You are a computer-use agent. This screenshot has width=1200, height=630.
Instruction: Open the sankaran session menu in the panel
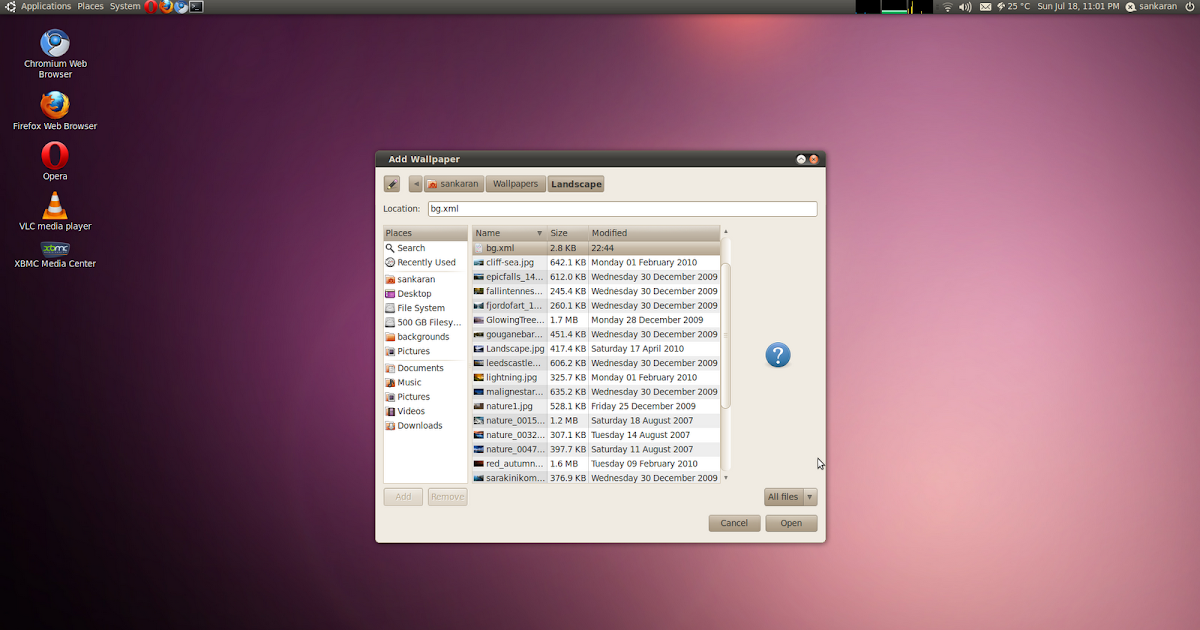tap(1151, 6)
